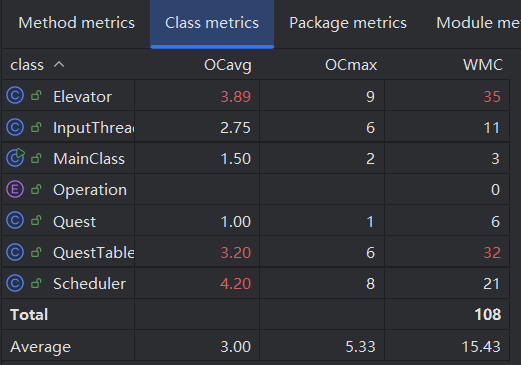Viewport: 521px width, 365px height.
Task: Click the runnable MainClass icon
Action: [15, 158]
